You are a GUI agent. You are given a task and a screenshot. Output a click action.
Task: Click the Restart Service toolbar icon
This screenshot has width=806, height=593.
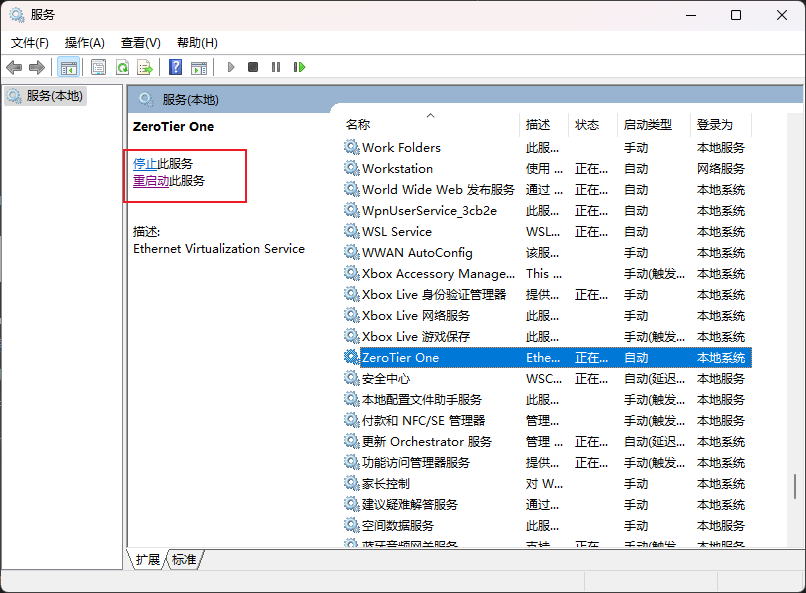299,67
